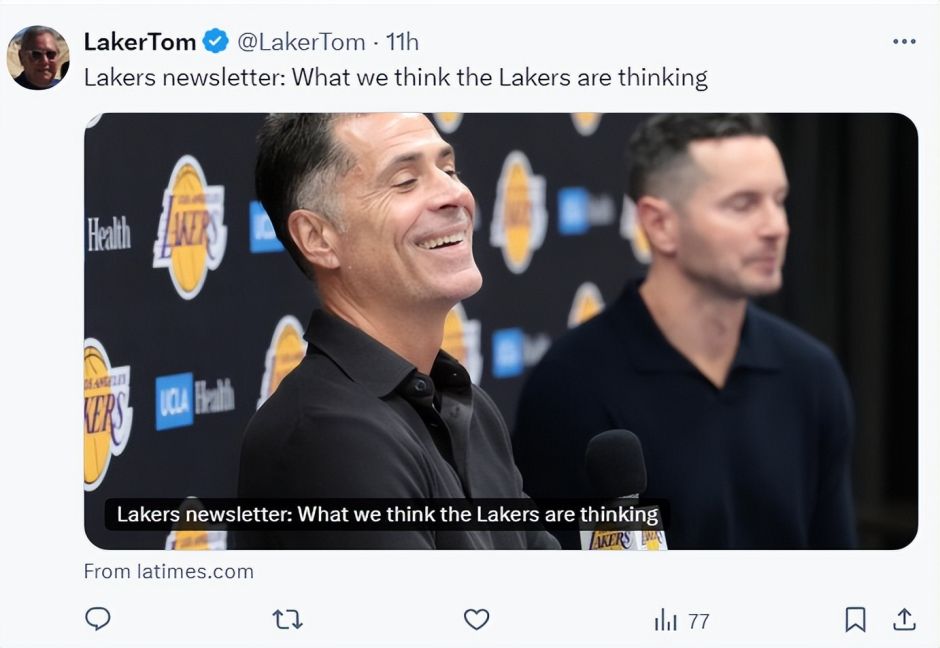Open the @LakerTom handle link
The width and height of the screenshot is (940, 648).
[300, 42]
